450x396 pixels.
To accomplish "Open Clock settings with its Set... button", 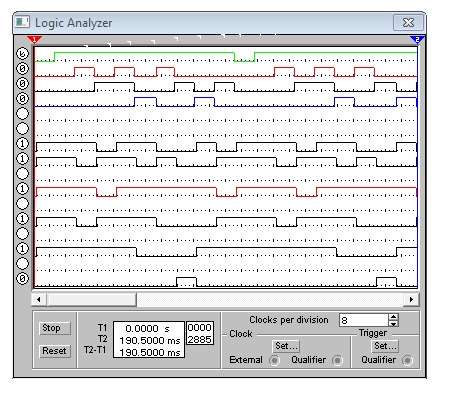I will pos(286,346).
